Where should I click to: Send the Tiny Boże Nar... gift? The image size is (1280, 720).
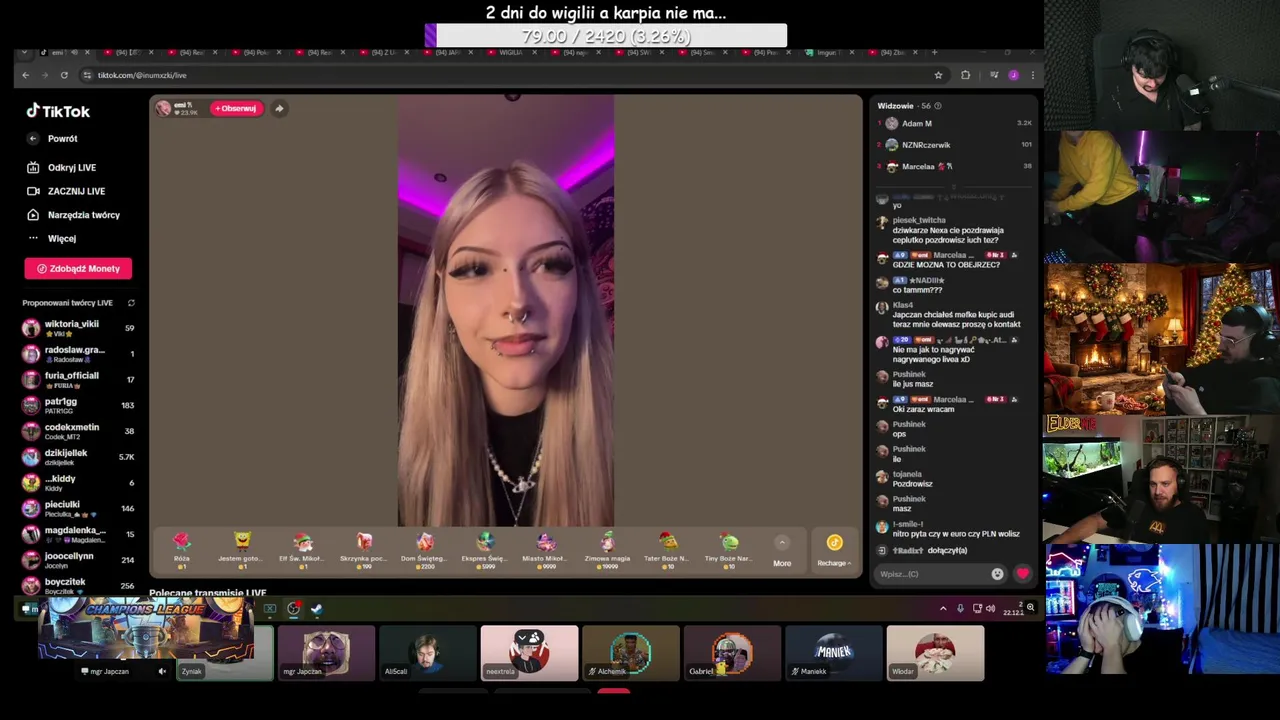[x=728, y=550]
